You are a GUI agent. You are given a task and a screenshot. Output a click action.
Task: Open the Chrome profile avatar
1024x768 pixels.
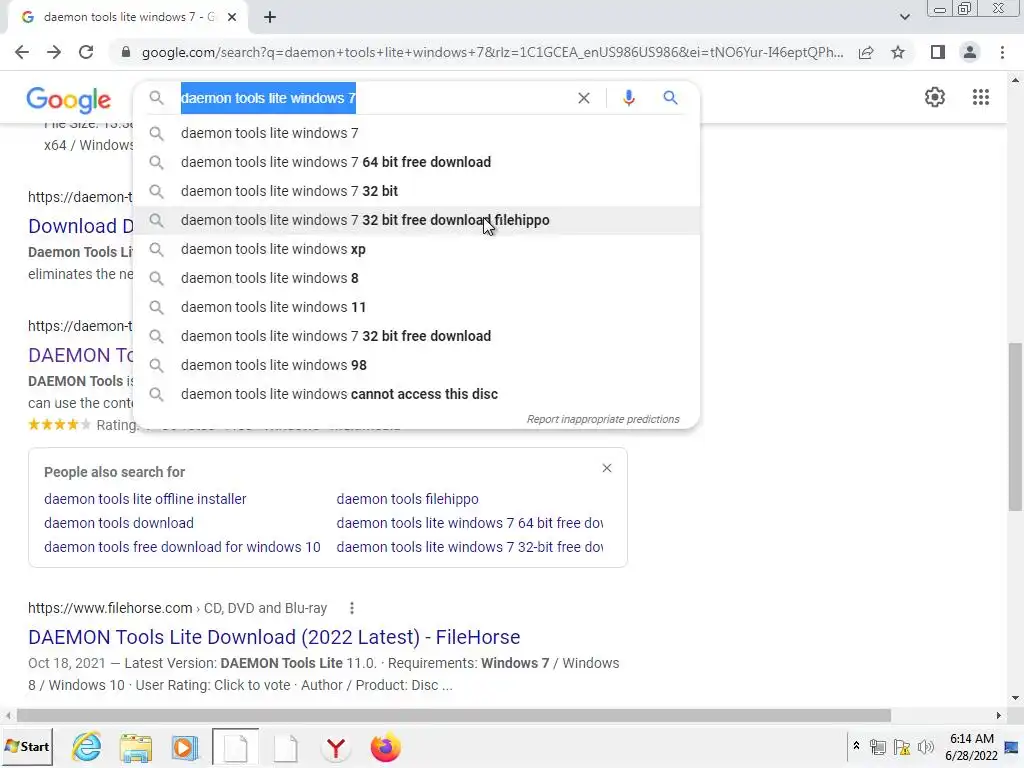click(970, 52)
